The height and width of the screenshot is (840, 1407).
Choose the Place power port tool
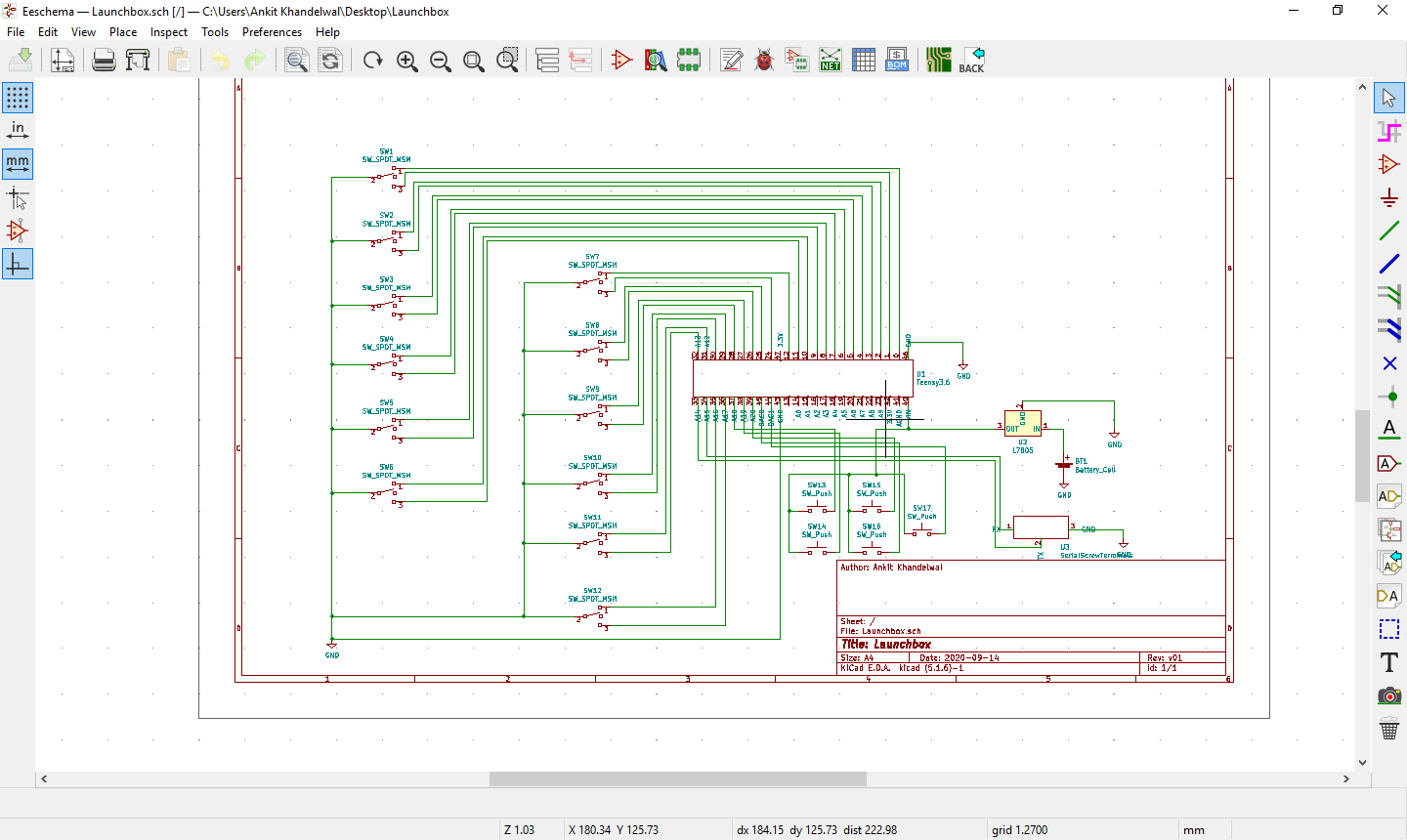[x=1388, y=198]
